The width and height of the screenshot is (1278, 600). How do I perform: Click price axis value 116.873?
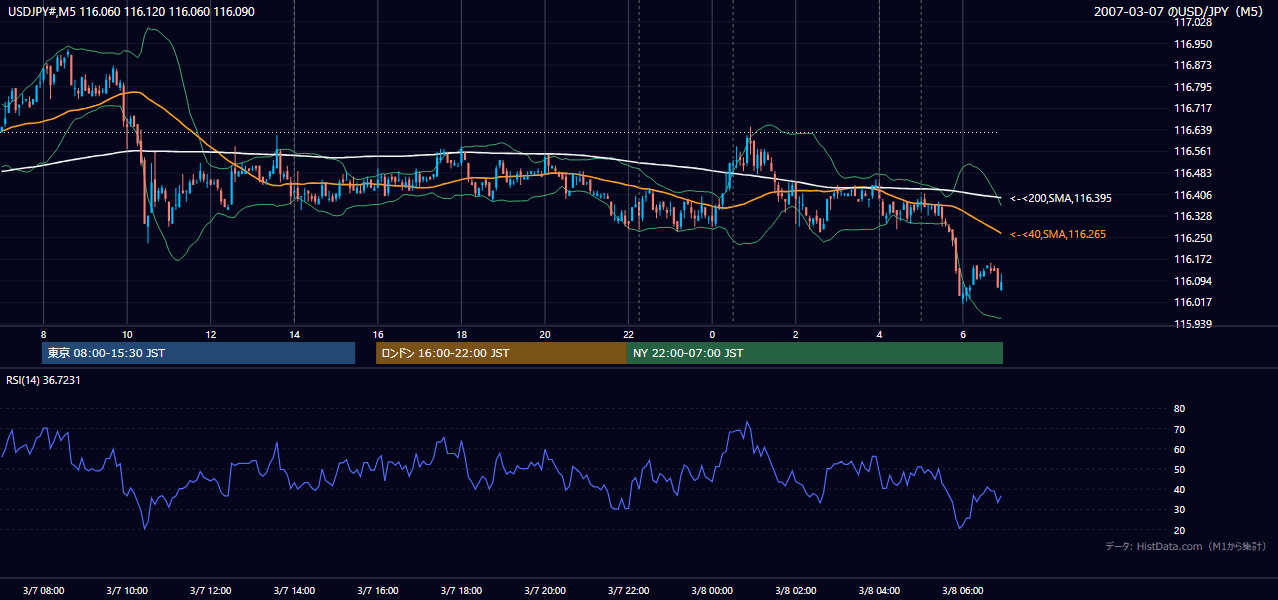coord(1193,65)
